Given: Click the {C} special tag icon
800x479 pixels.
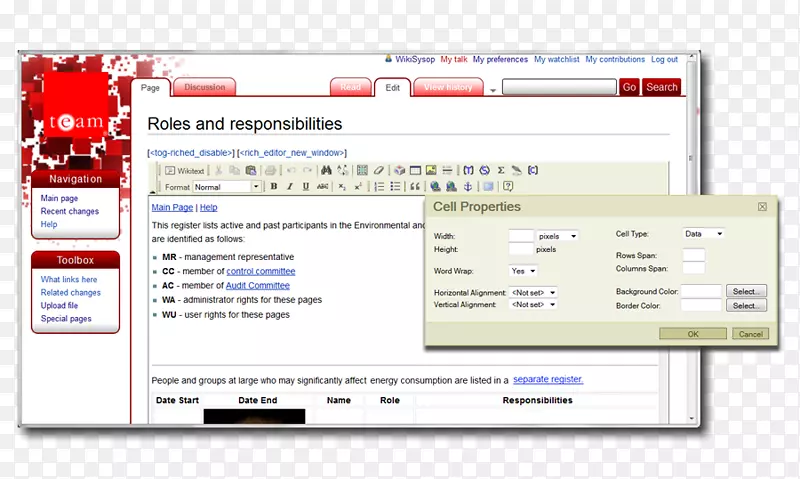Looking at the screenshot, I should (533, 170).
